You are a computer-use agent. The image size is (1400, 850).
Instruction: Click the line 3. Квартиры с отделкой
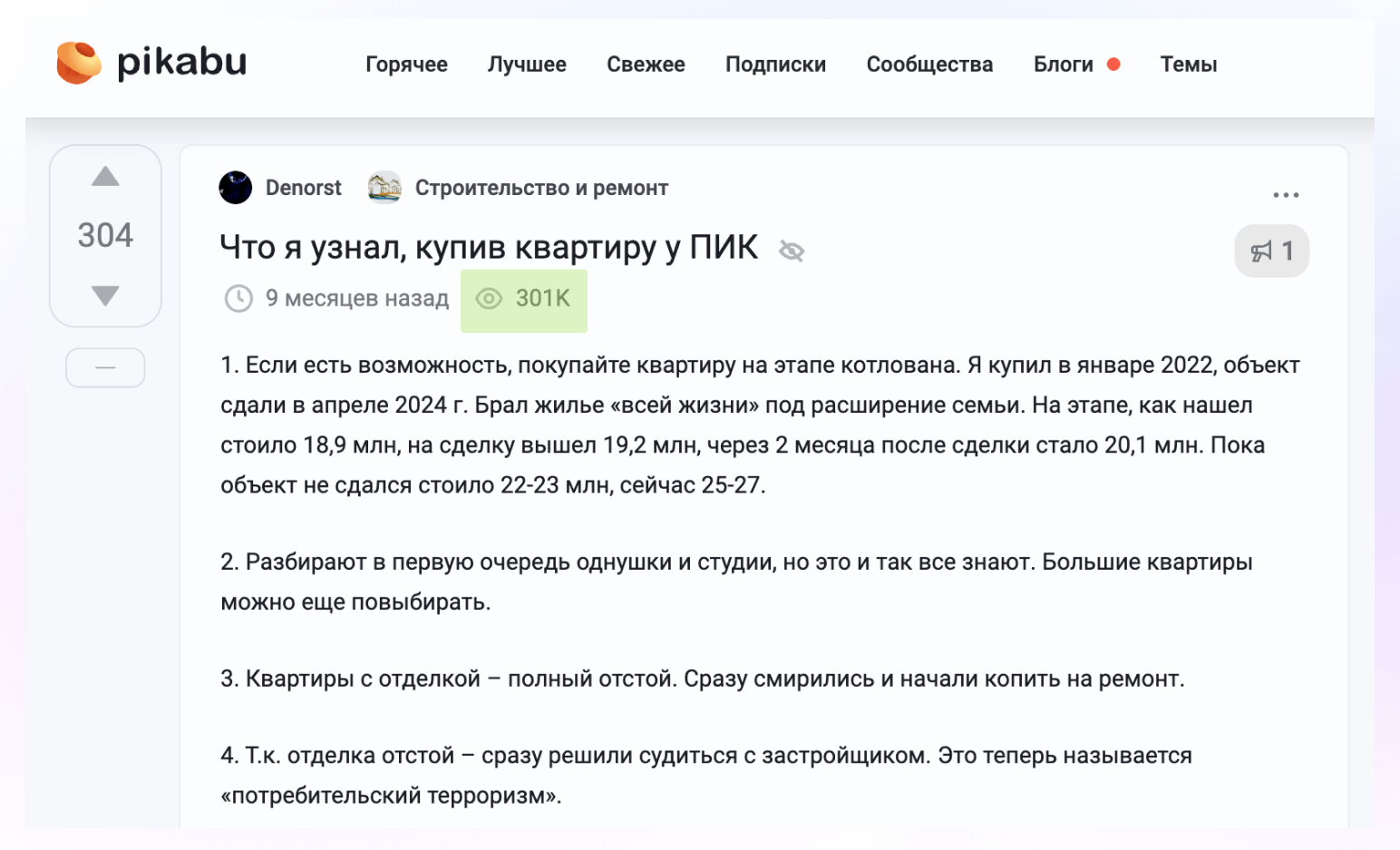coord(703,679)
